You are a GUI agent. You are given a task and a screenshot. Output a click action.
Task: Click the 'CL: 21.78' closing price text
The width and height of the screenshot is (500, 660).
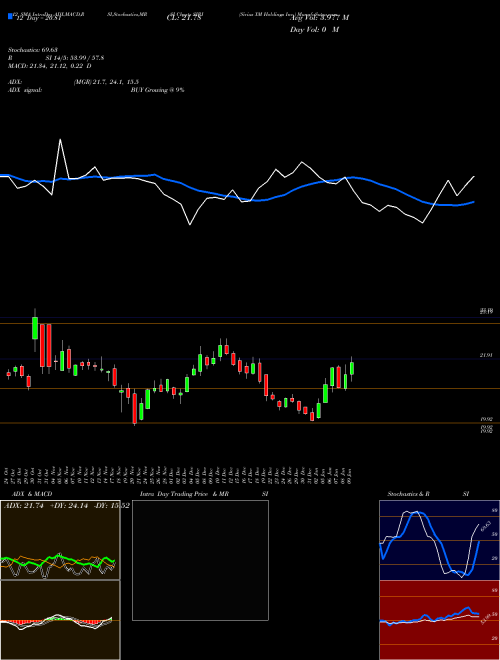tap(184, 18)
